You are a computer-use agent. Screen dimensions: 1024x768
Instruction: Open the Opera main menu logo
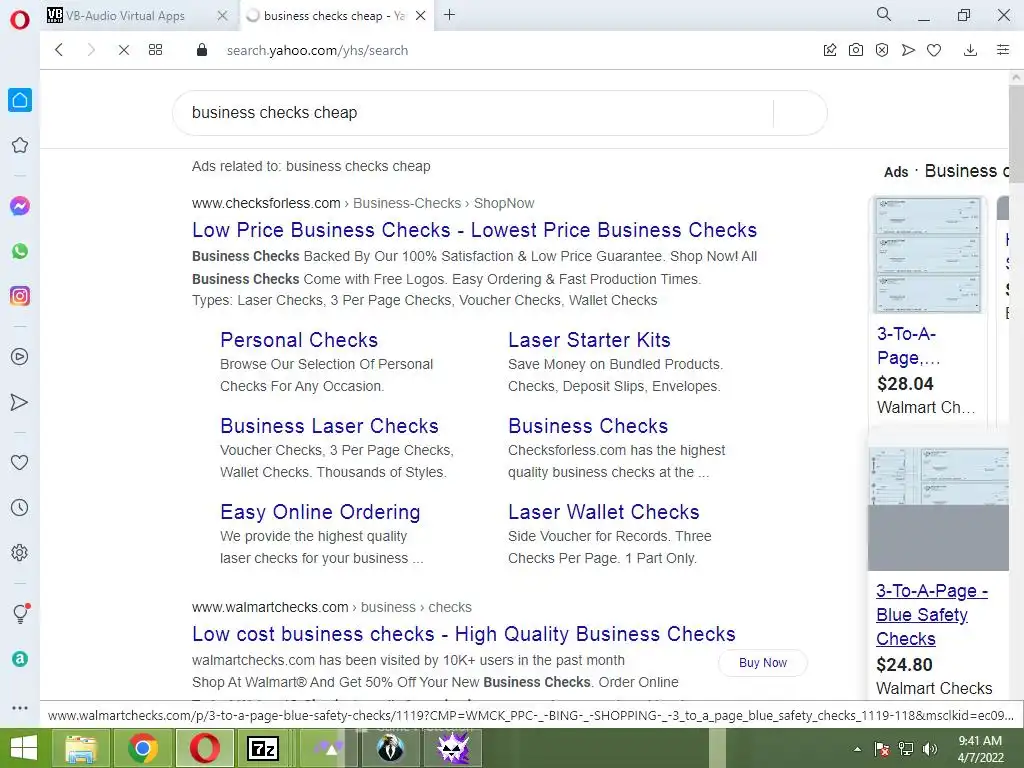pos(20,20)
